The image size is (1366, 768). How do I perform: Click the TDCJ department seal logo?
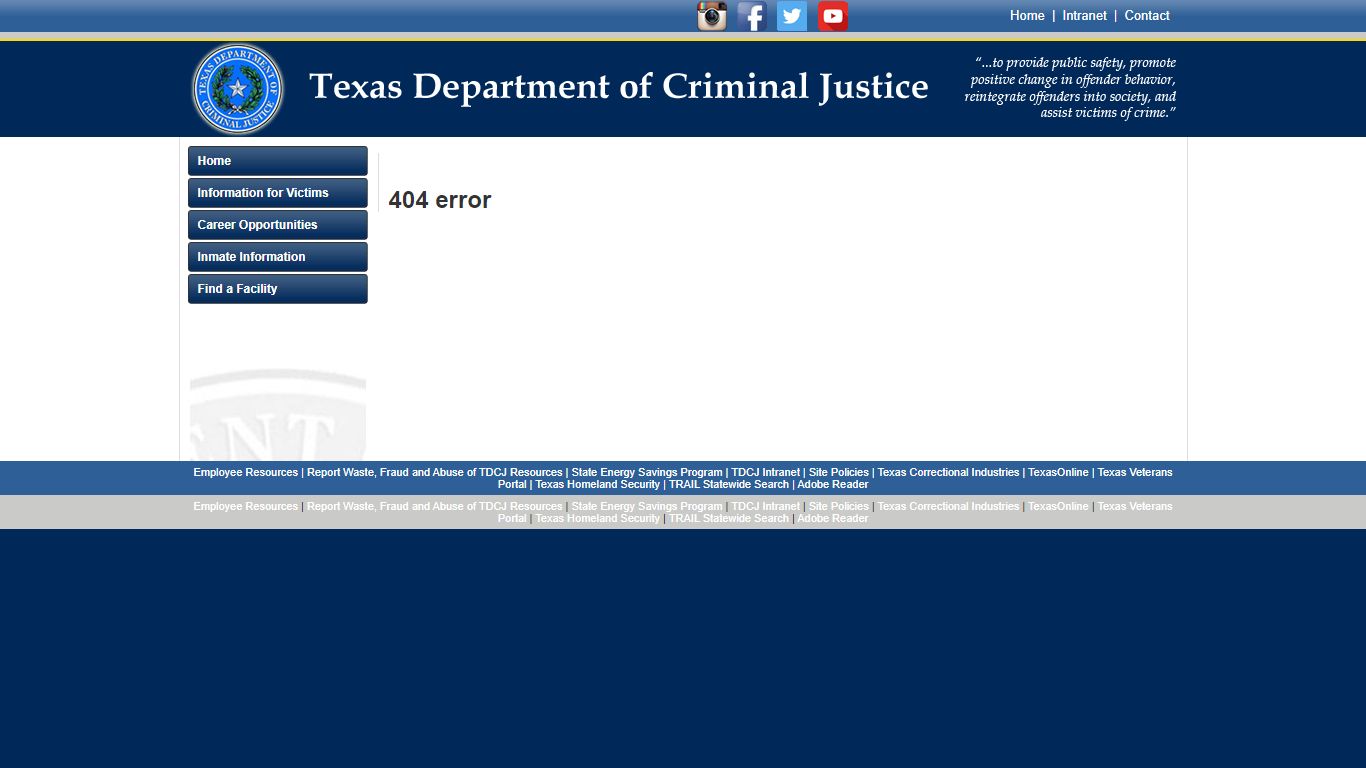(x=237, y=88)
